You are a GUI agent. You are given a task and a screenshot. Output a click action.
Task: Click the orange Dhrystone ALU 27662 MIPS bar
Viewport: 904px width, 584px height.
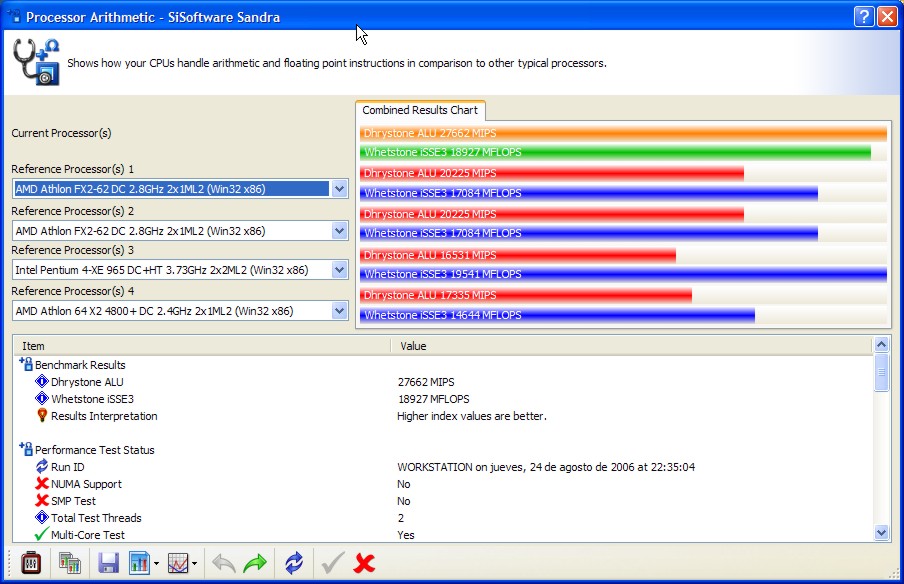point(623,133)
